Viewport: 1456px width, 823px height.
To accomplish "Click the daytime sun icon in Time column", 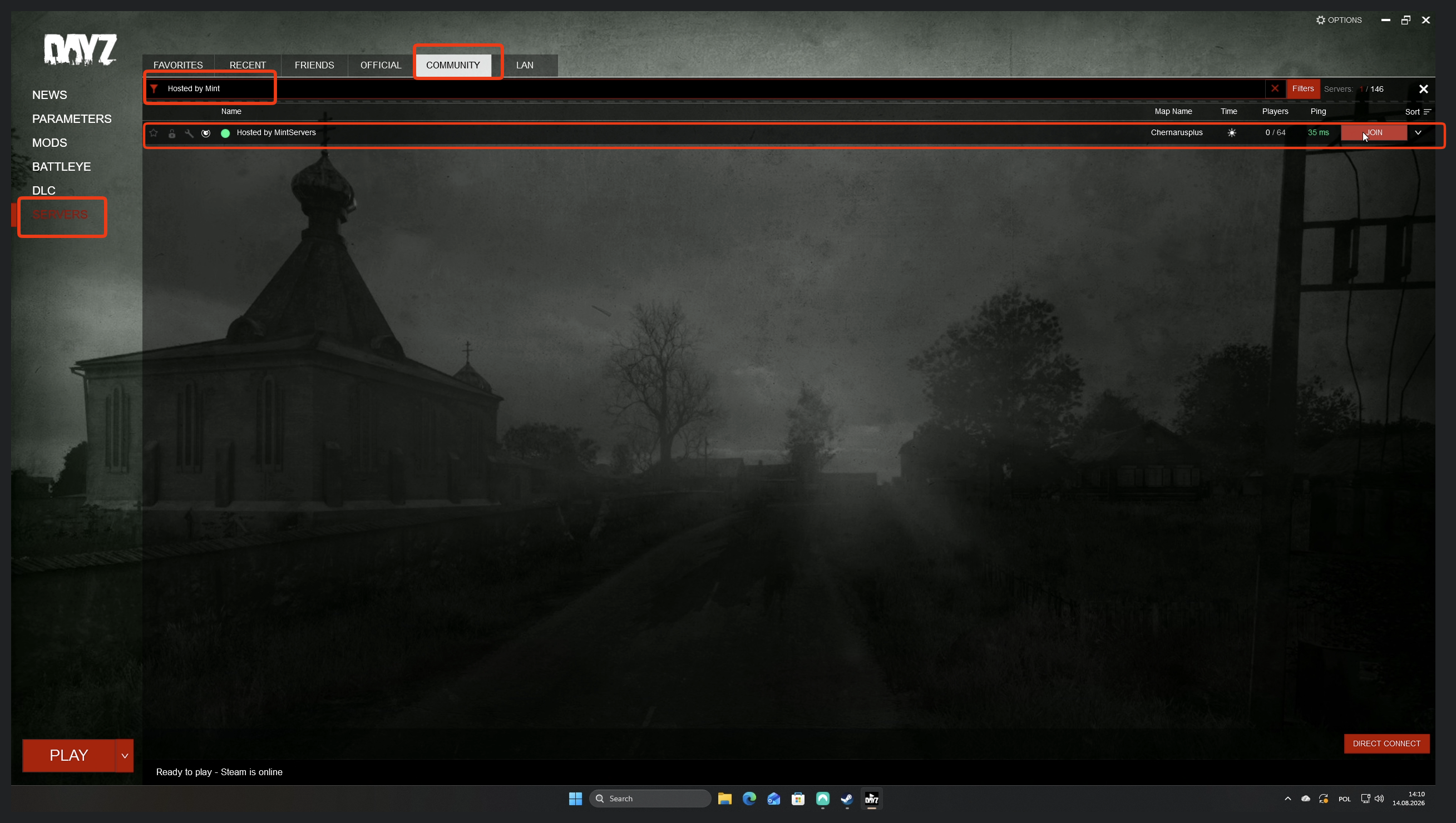I will click(x=1232, y=133).
